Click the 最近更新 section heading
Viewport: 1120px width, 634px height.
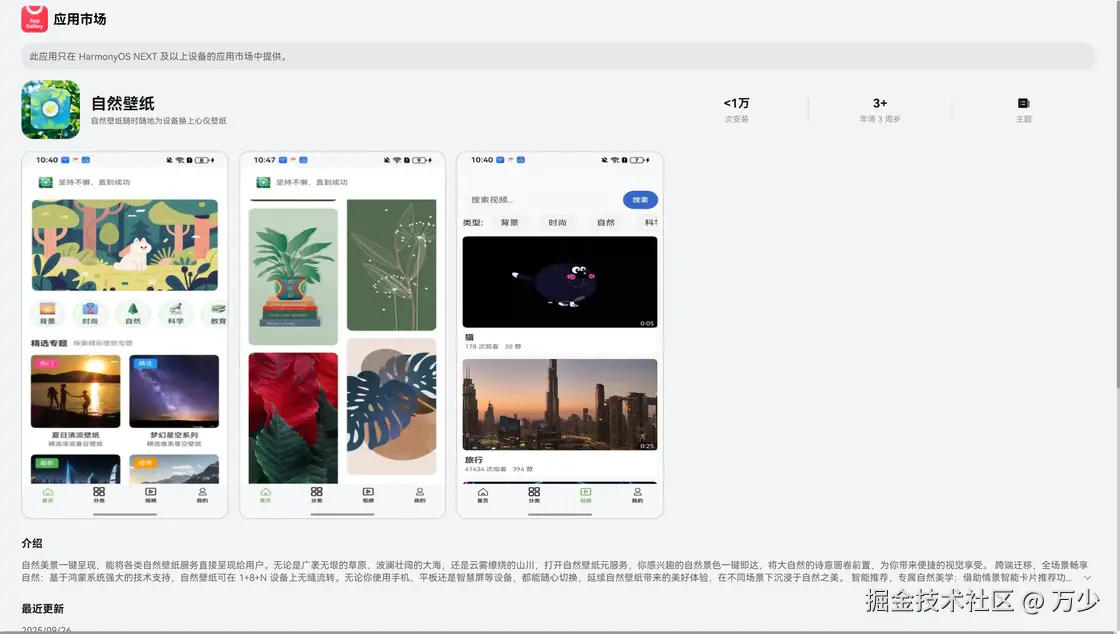[43, 608]
